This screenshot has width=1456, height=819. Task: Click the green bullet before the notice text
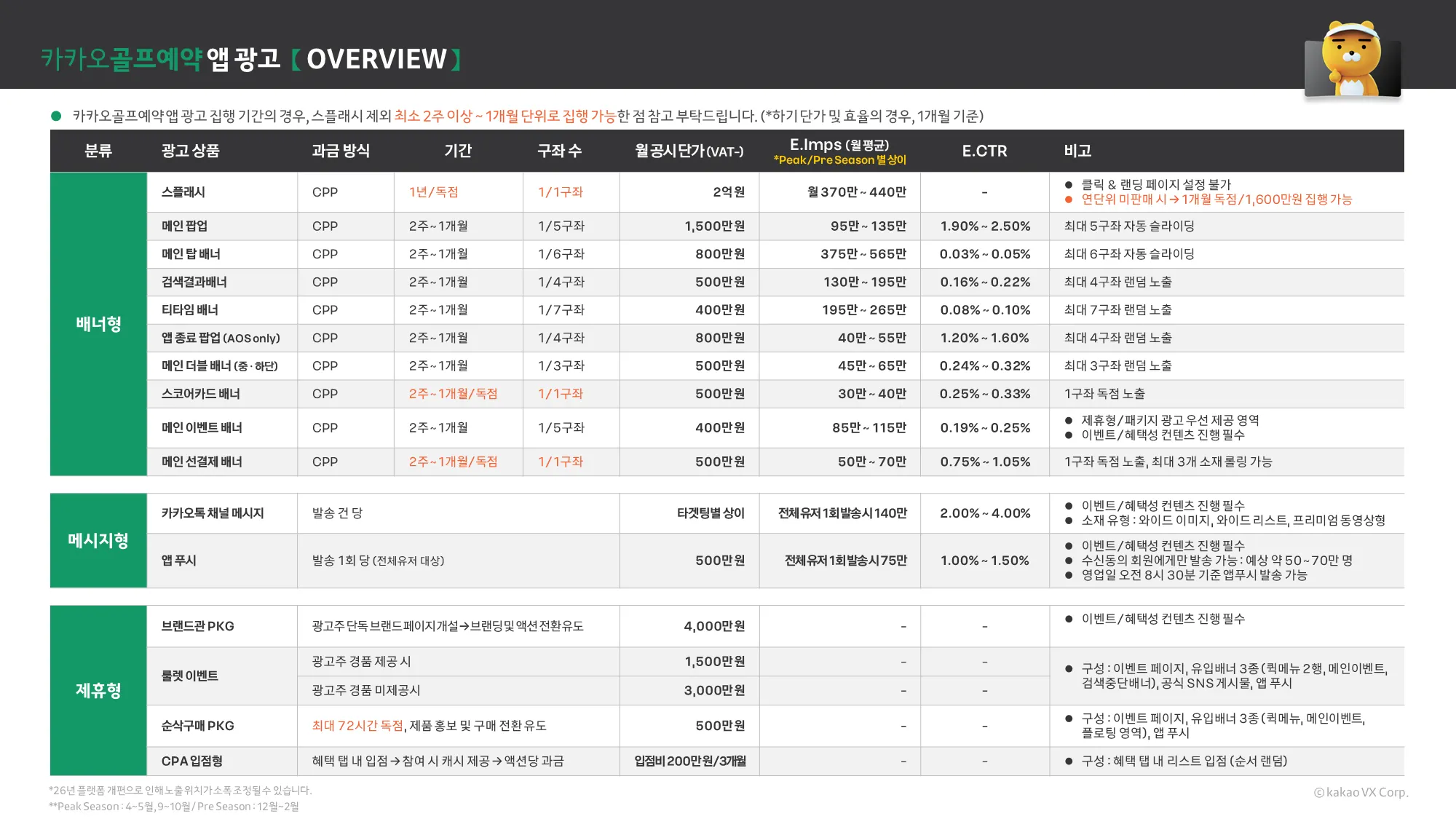(56, 116)
